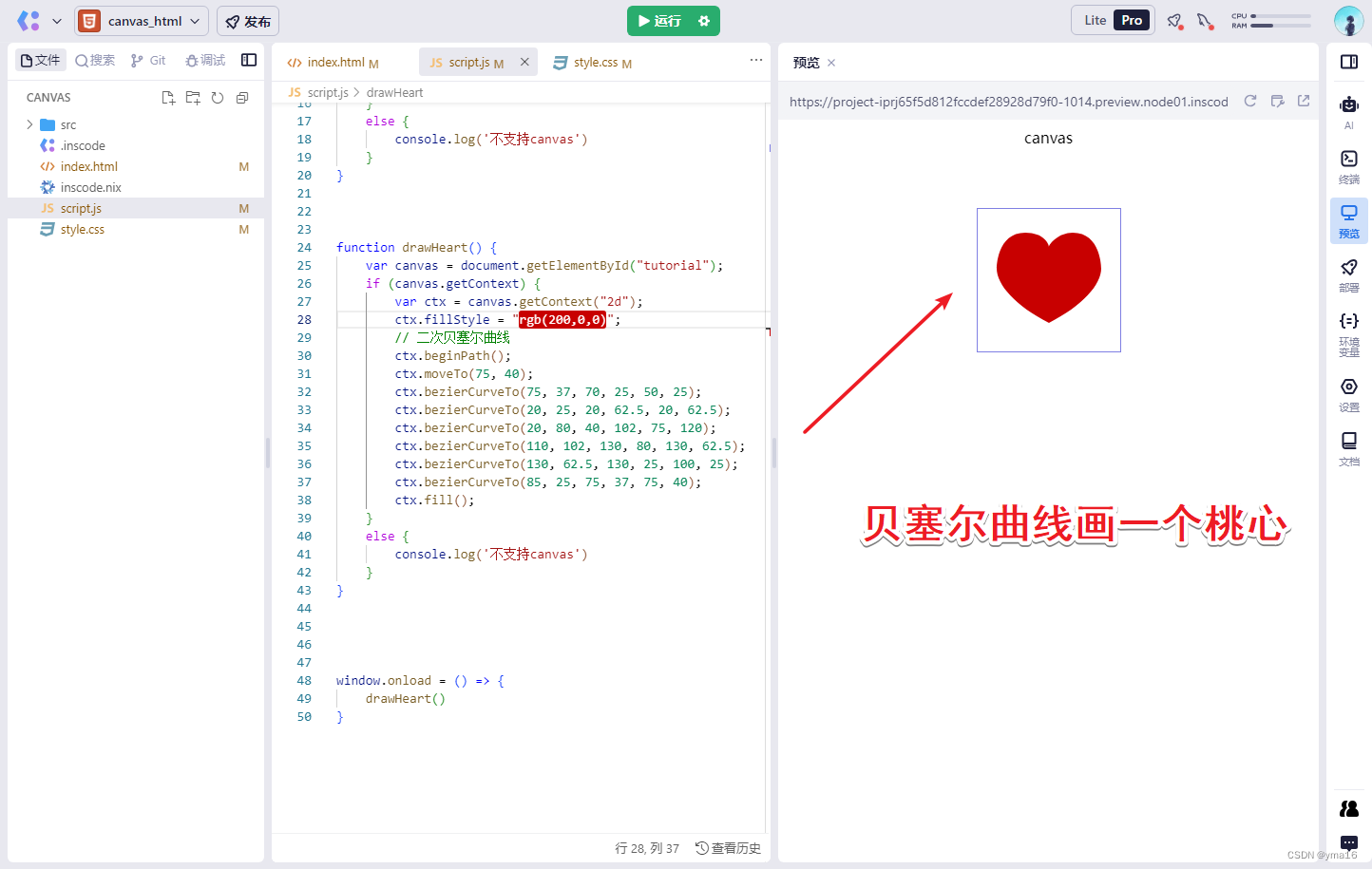Click the preview device view icon
The width and height of the screenshot is (1372, 869).
(1277, 101)
